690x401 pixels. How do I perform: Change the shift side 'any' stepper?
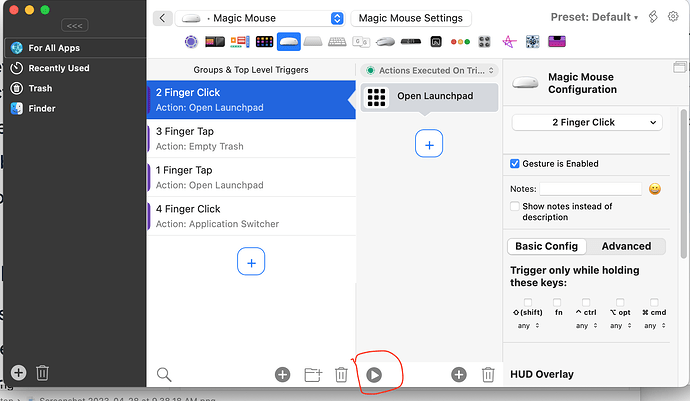pos(528,326)
